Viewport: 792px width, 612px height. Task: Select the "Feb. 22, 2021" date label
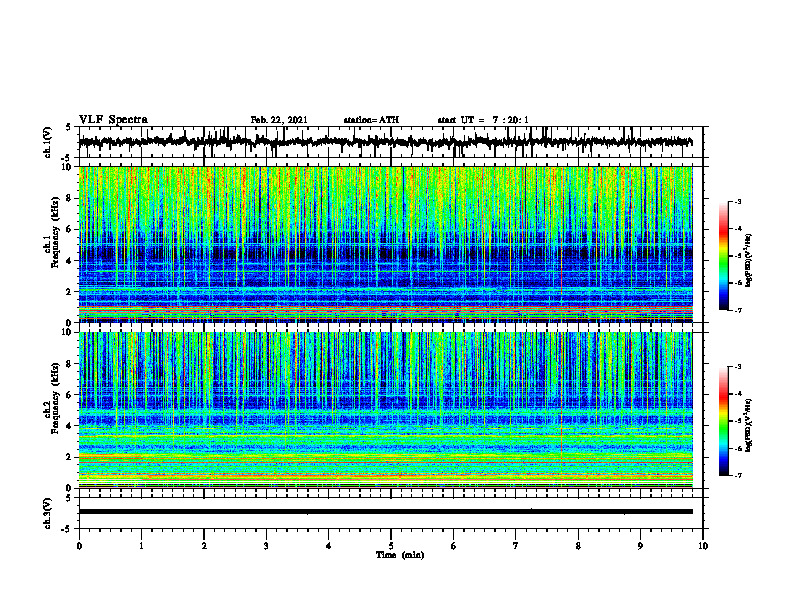click(279, 120)
